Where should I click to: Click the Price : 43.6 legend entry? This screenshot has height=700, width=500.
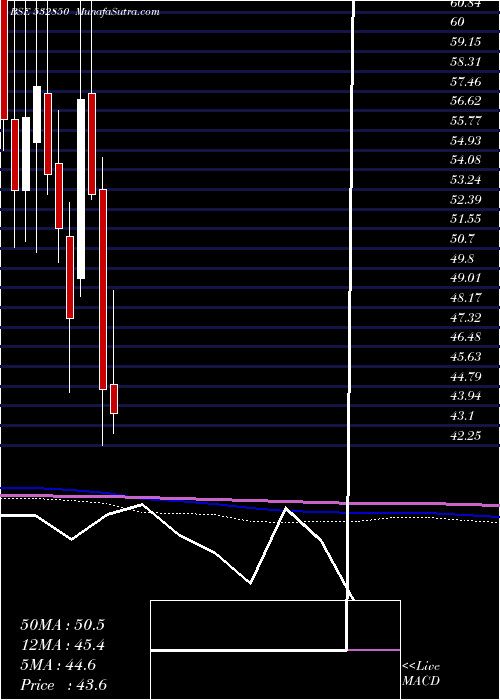pos(63,685)
